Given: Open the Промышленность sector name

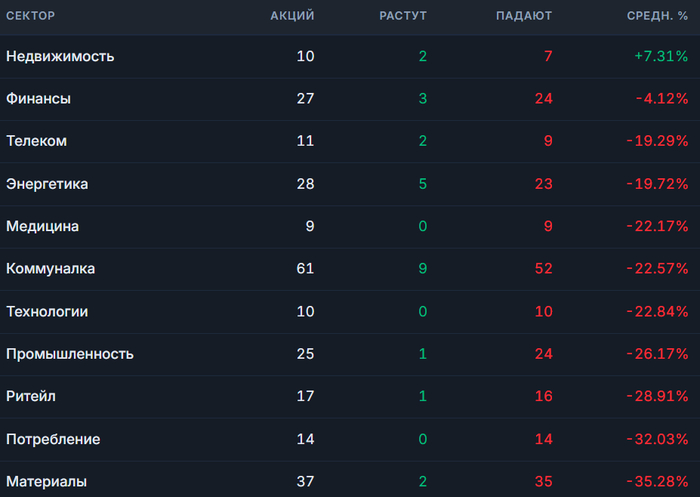Looking at the screenshot, I should click(70, 354).
